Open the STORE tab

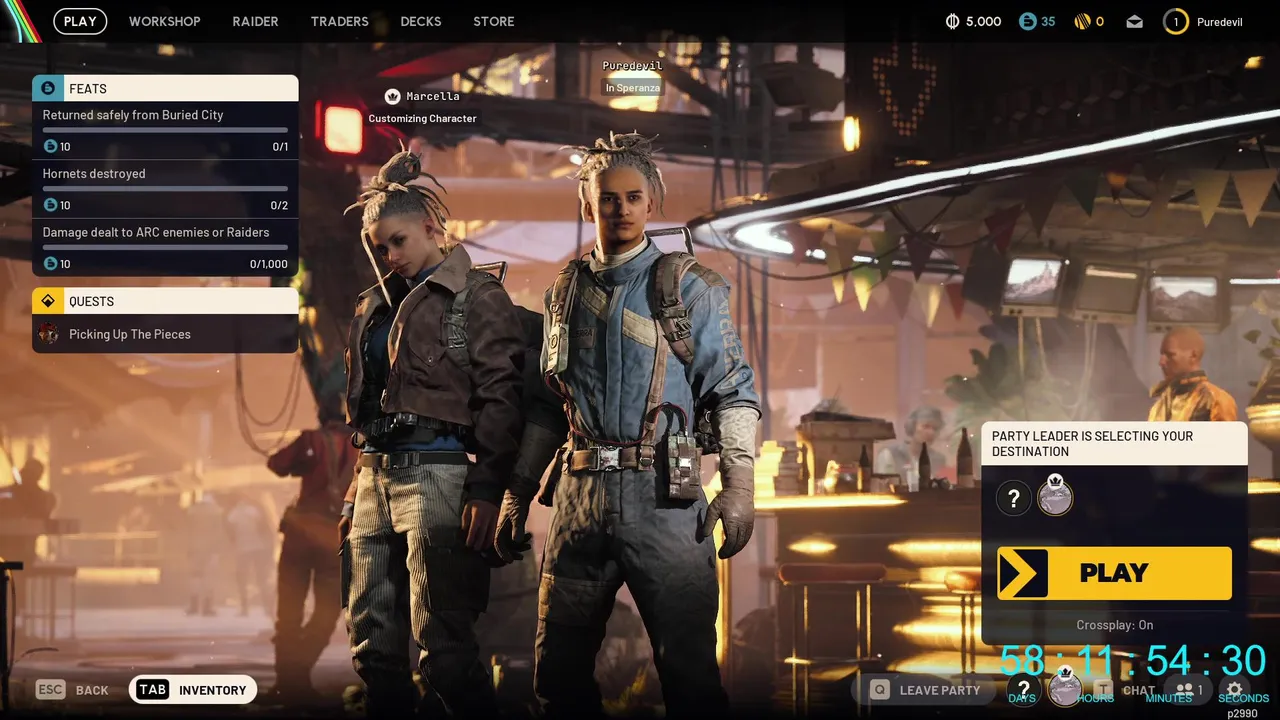tap(494, 21)
